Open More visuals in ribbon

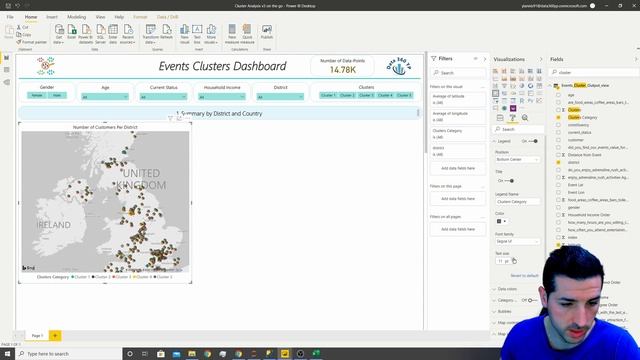[x=211, y=34]
